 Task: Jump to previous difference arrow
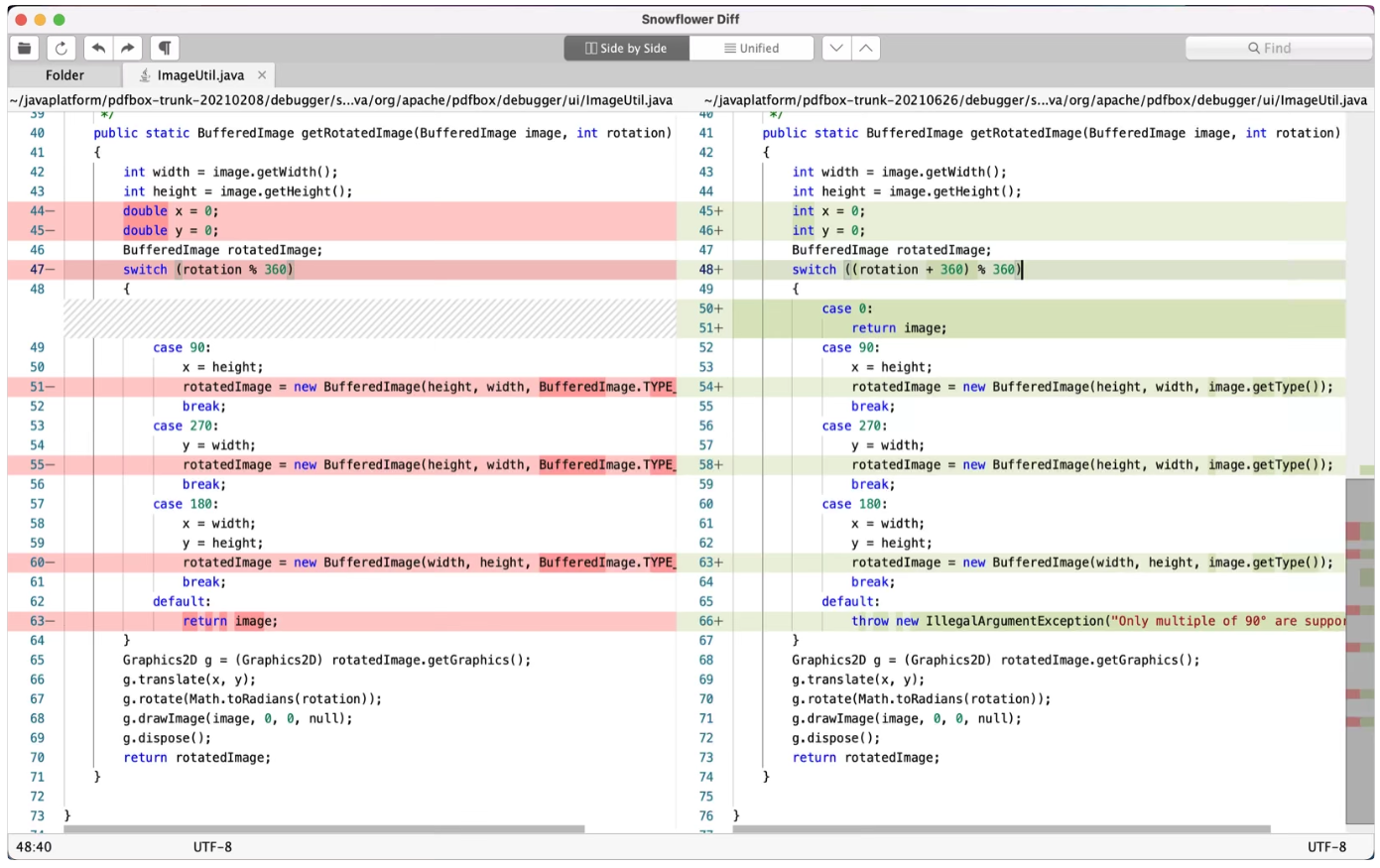866,48
